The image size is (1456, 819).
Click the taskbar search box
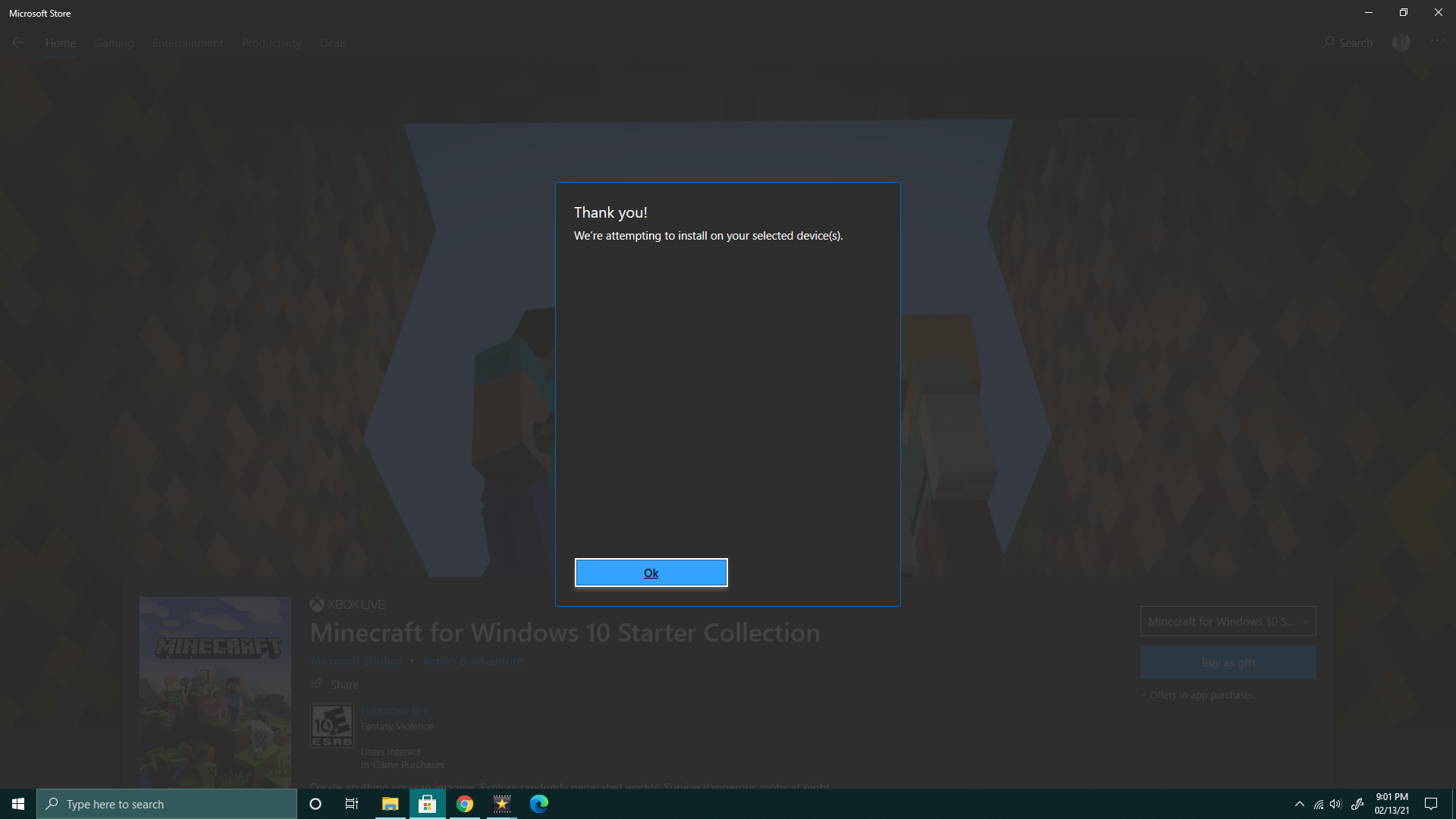[167, 804]
